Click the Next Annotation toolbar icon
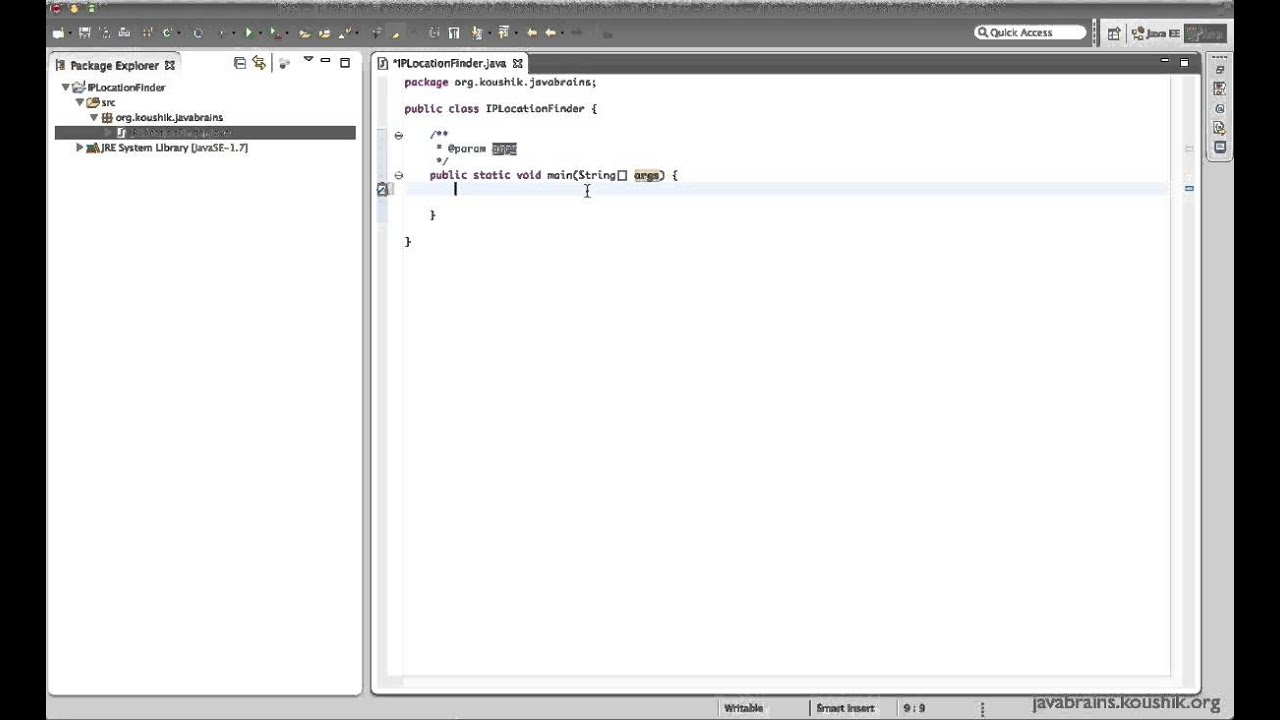The height and width of the screenshot is (720, 1280). click(x=477, y=33)
